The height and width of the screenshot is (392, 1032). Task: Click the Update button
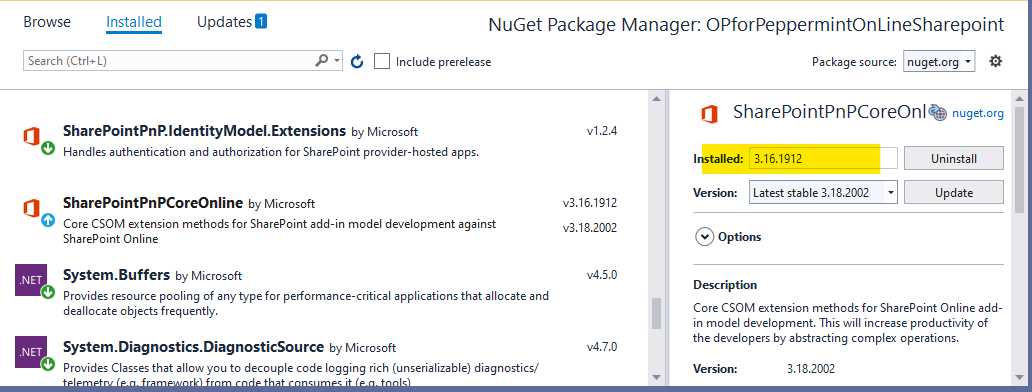coord(954,193)
